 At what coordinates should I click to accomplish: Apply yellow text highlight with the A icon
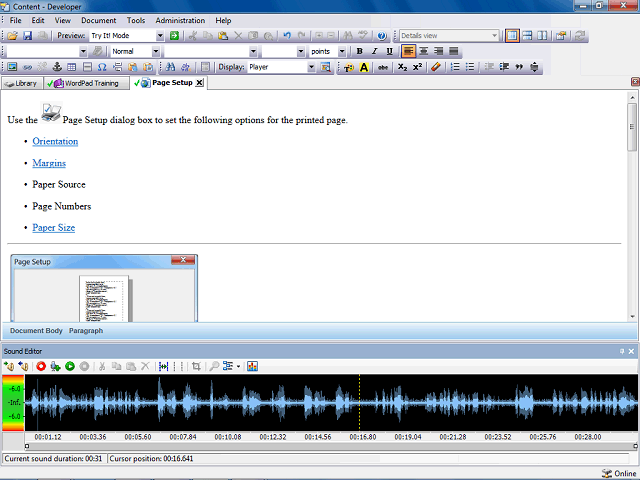pos(364,67)
